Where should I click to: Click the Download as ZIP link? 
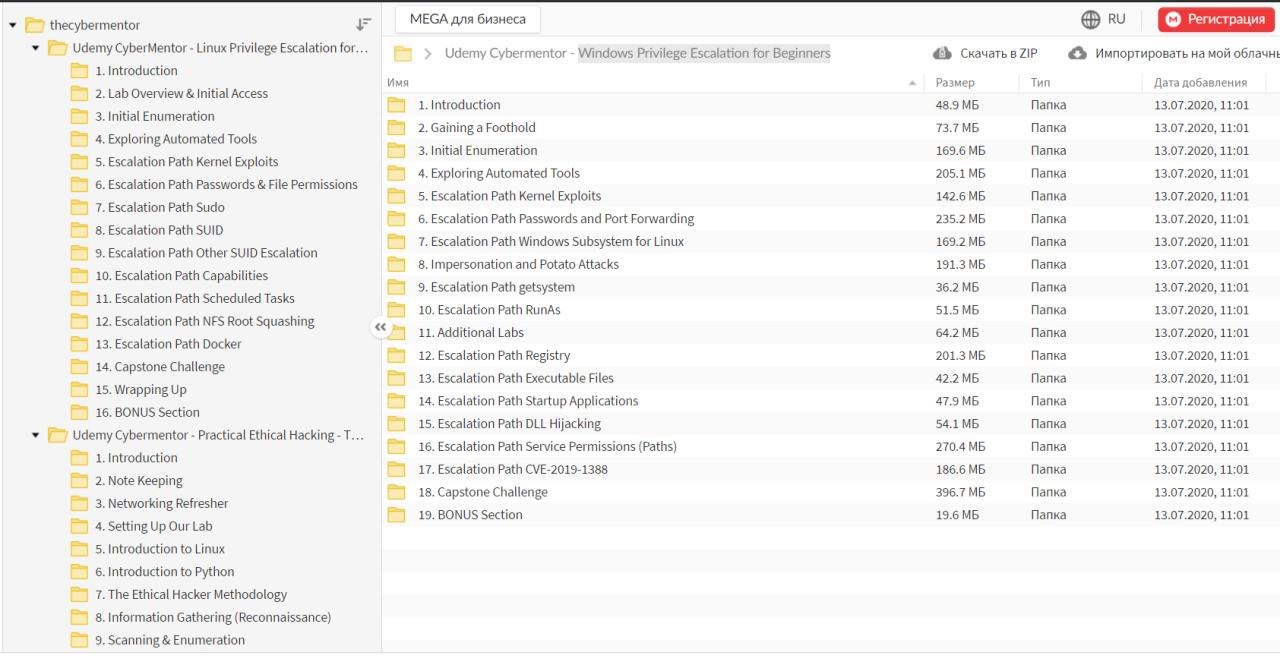[999, 54]
